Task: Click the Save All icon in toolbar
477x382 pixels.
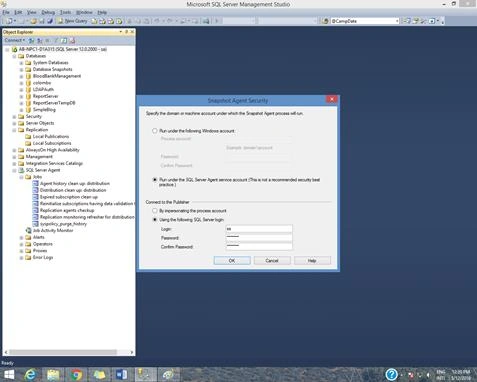Action: pyautogui.click(x=50, y=21)
